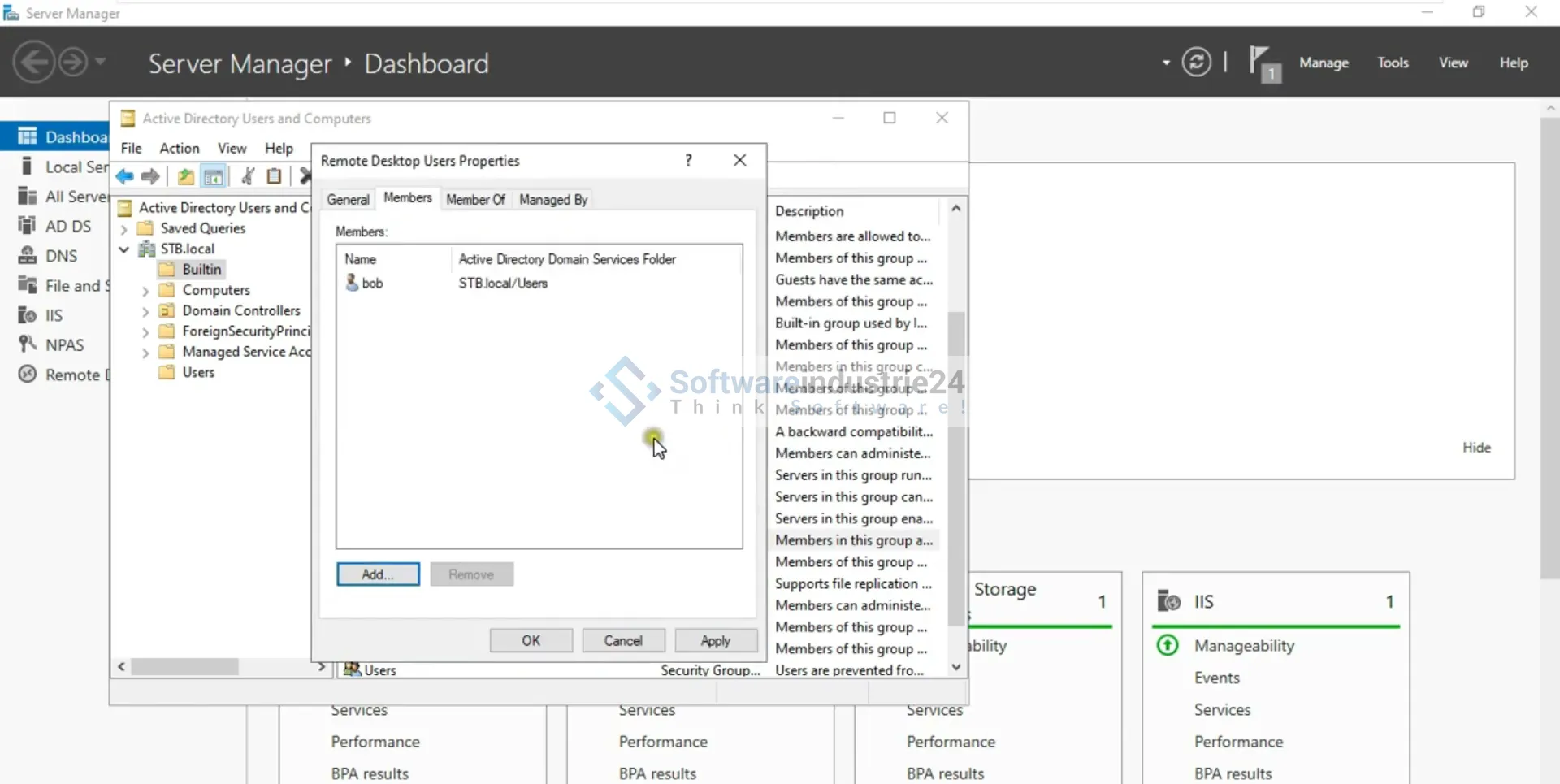The height and width of the screenshot is (784, 1560).
Task: Toggle Show/Hide Console Tree toolbar icon
Action: (214, 176)
